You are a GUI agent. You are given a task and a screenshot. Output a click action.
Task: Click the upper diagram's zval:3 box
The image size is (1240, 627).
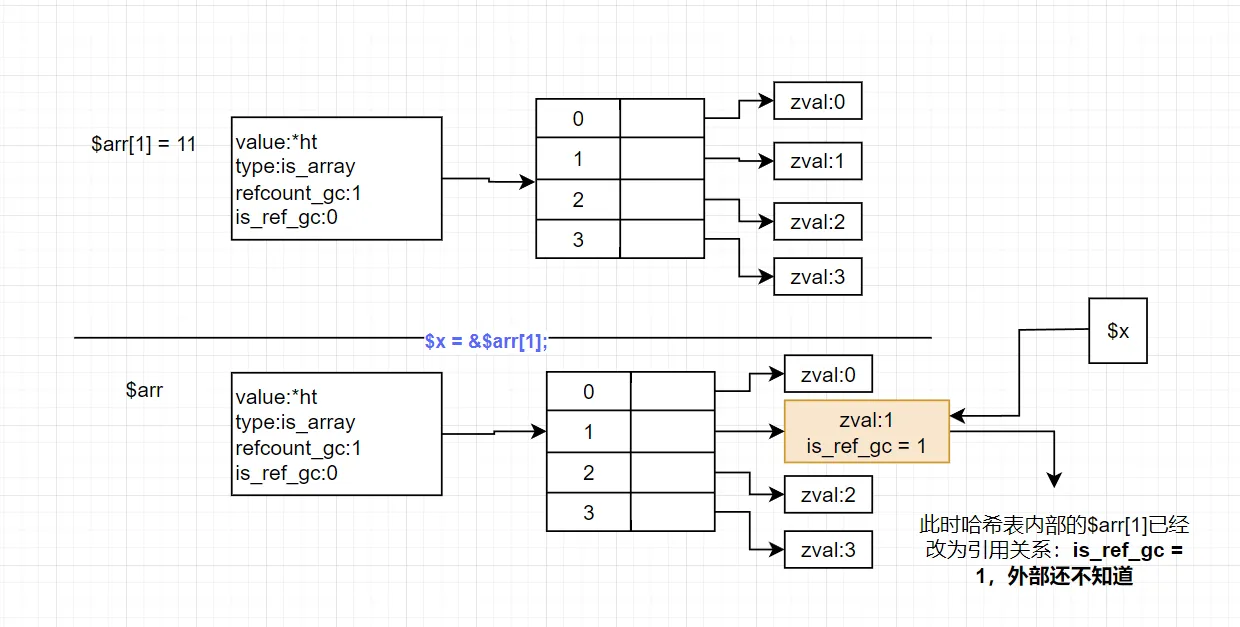pos(817,277)
